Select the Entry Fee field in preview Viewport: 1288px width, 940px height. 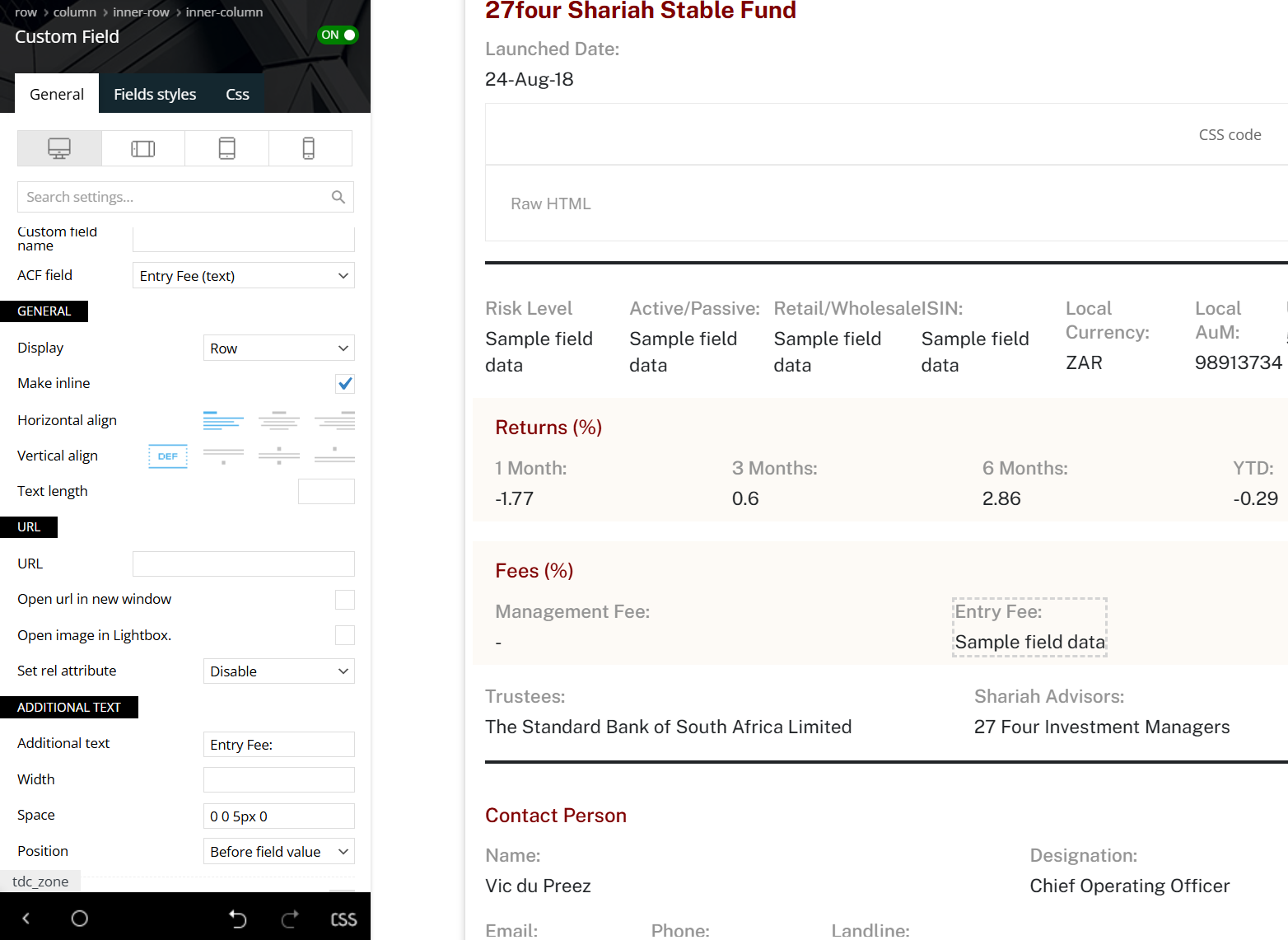1029,627
